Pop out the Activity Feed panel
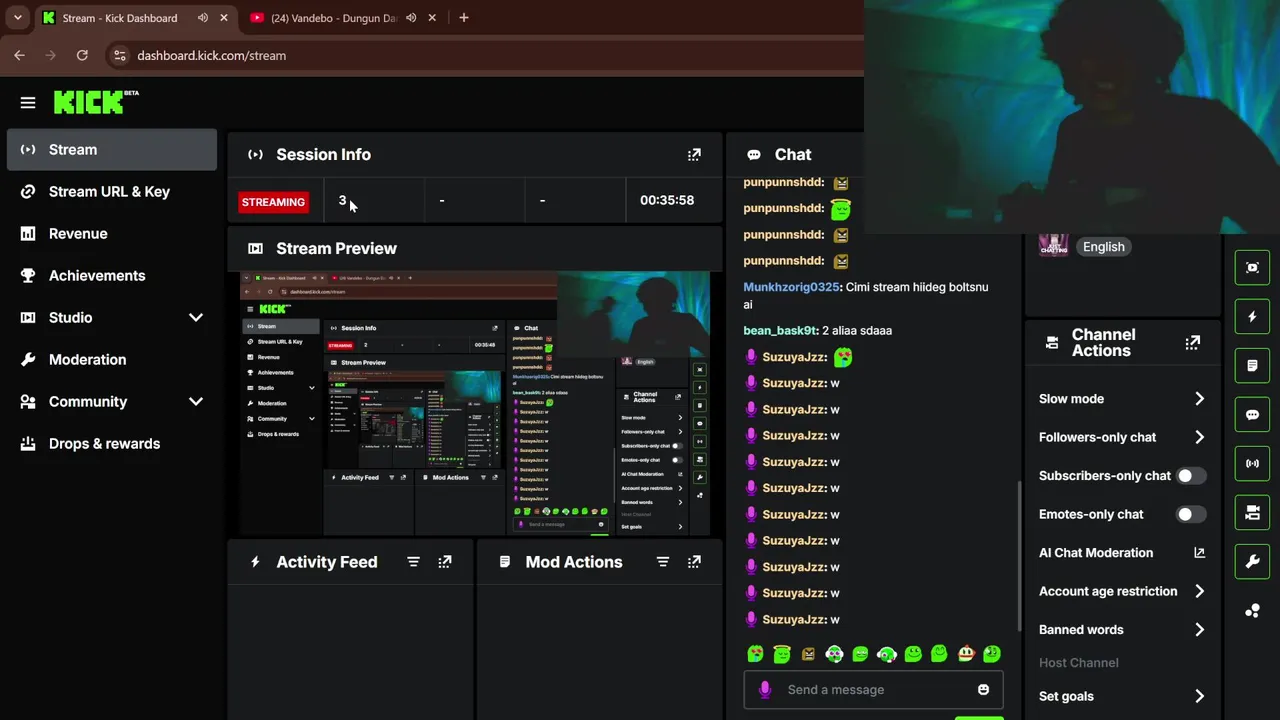Image resolution: width=1280 pixels, height=720 pixels. [x=445, y=562]
